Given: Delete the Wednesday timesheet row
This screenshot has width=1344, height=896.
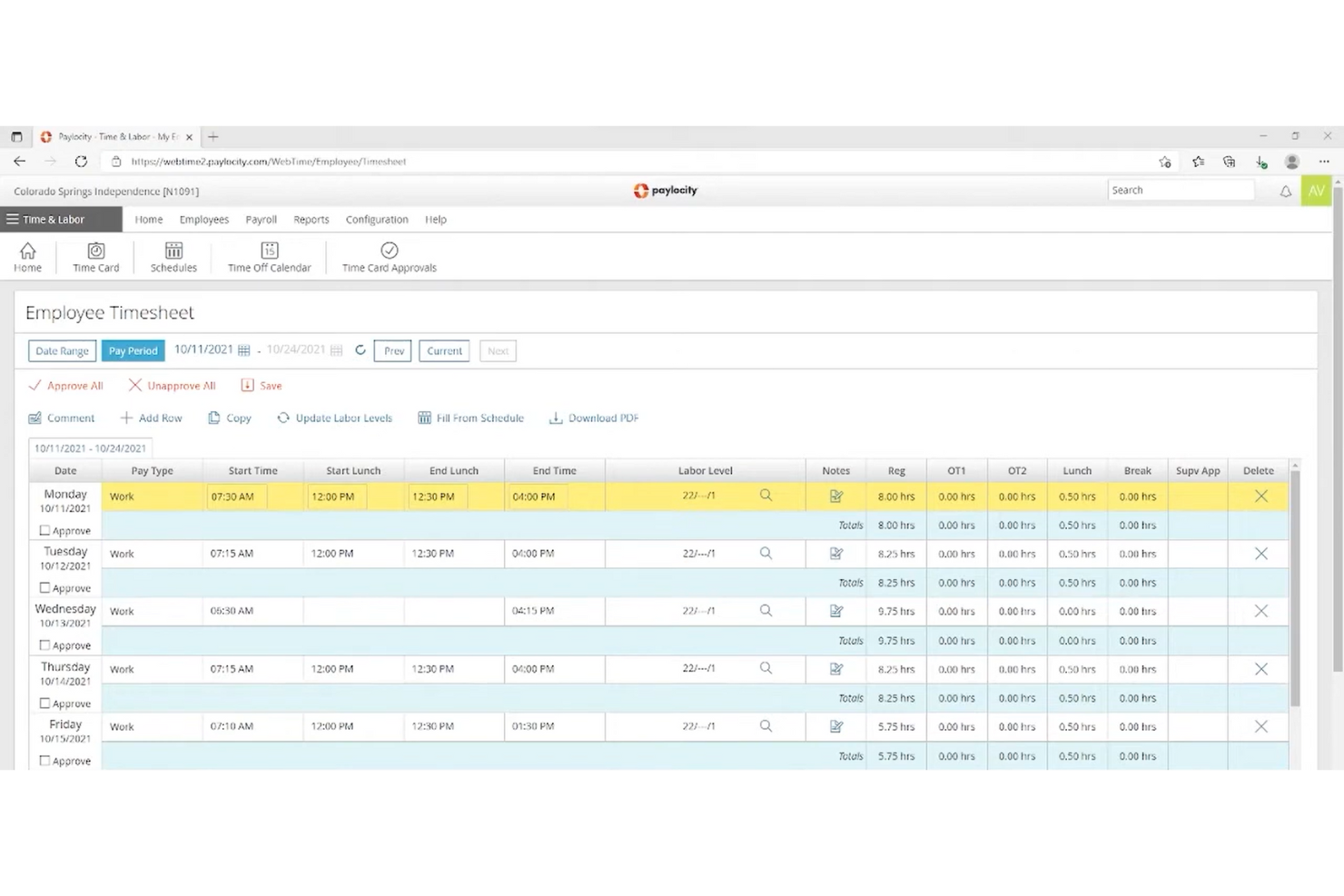Looking at the screenshot, I should point(1260,611).
